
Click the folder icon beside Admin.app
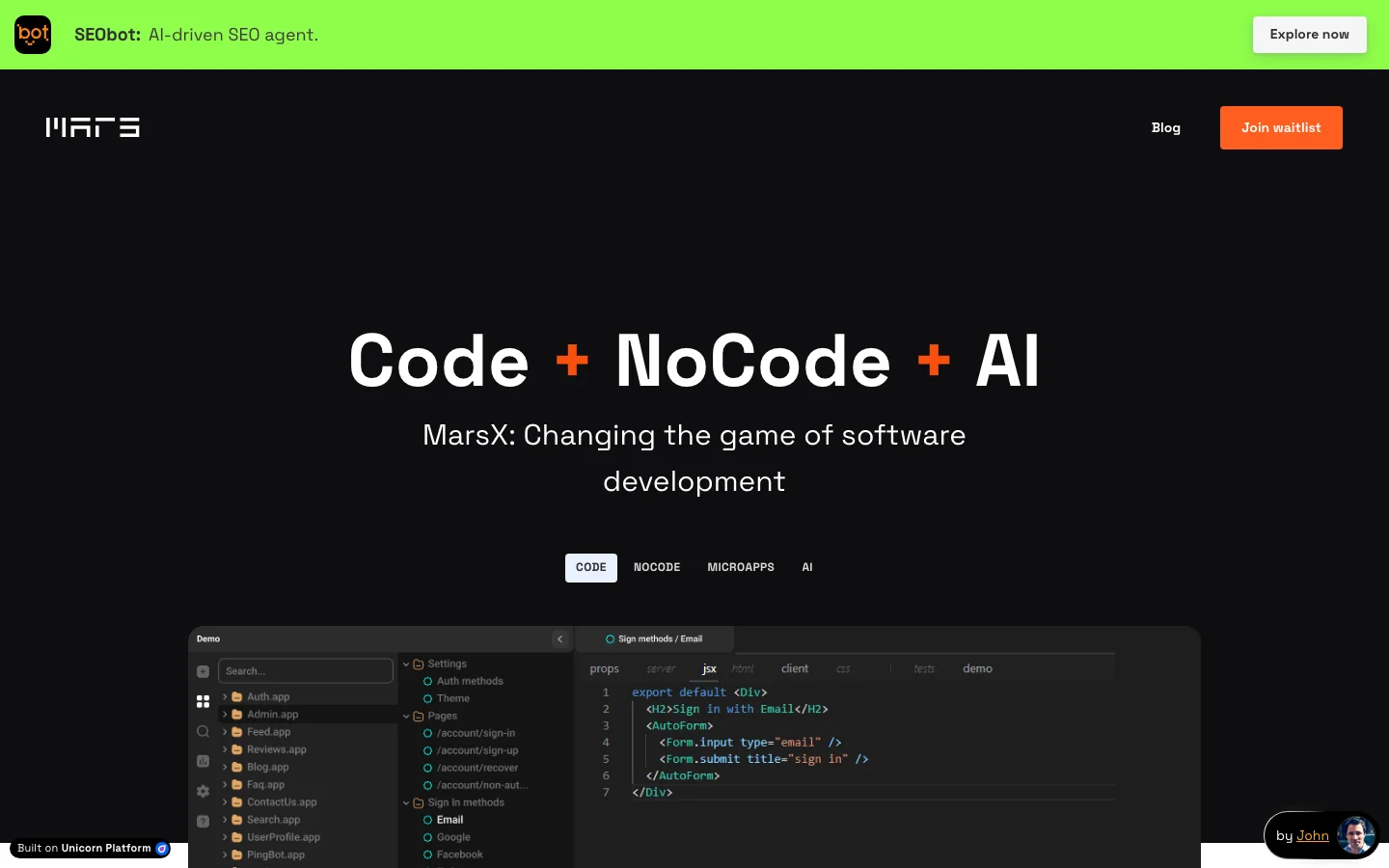237,715
